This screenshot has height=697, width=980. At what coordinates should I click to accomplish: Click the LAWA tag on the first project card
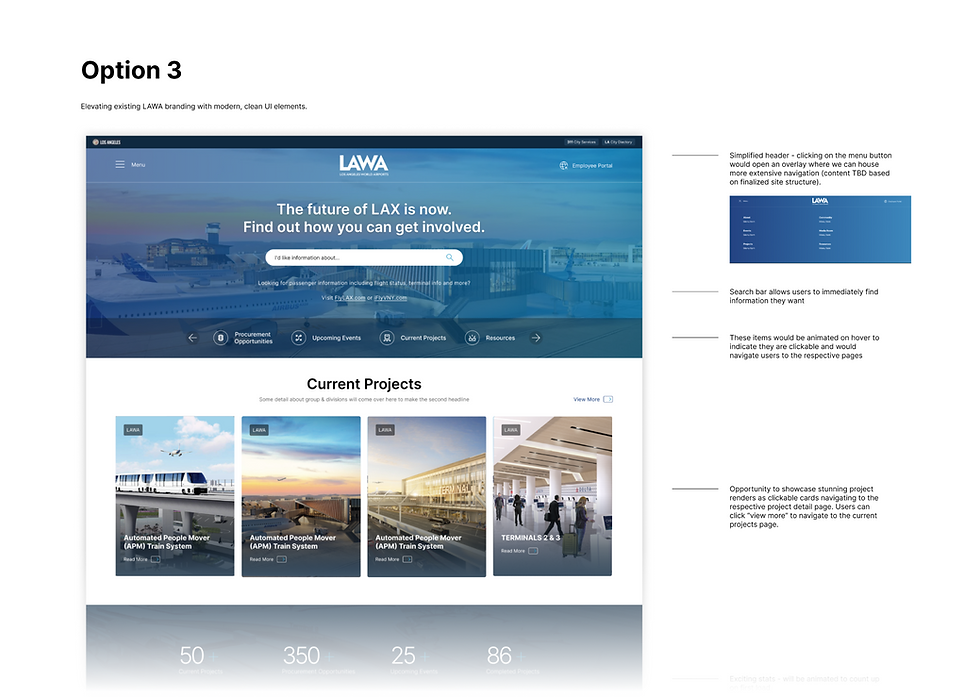(133, 429)
